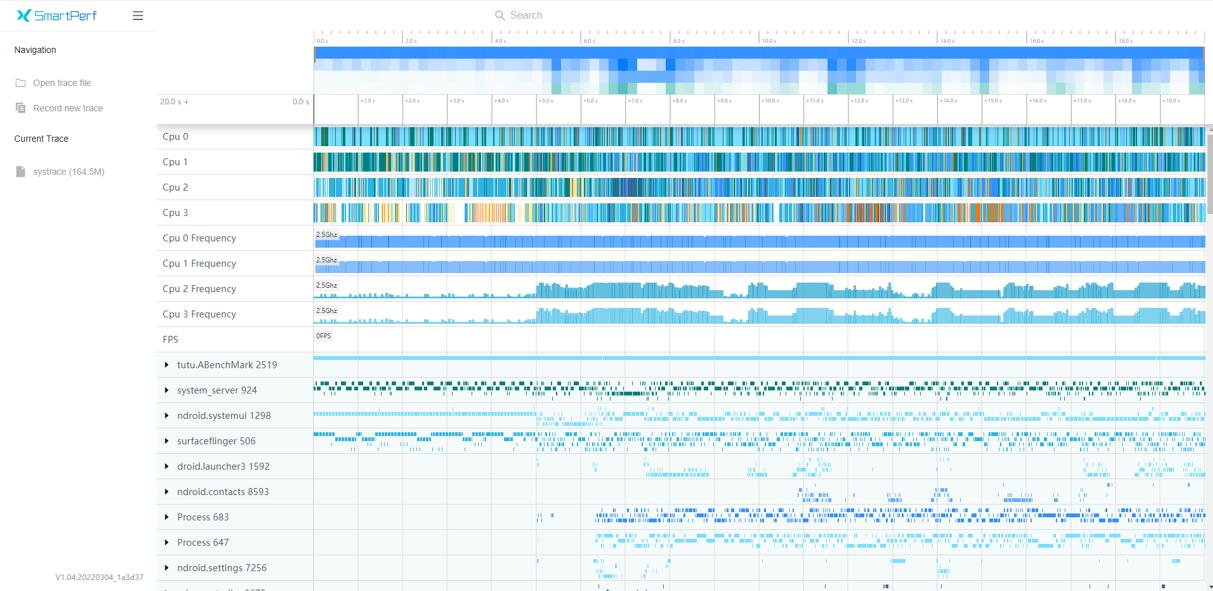Open the systrace (164.5M) current trace

(x=69, y=172)
